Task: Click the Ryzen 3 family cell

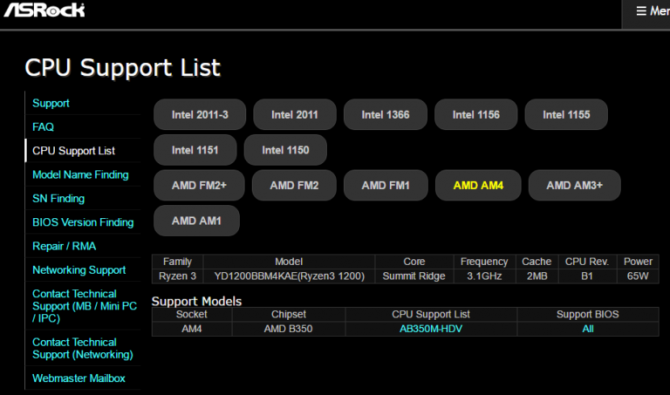Action: point(177,276)
